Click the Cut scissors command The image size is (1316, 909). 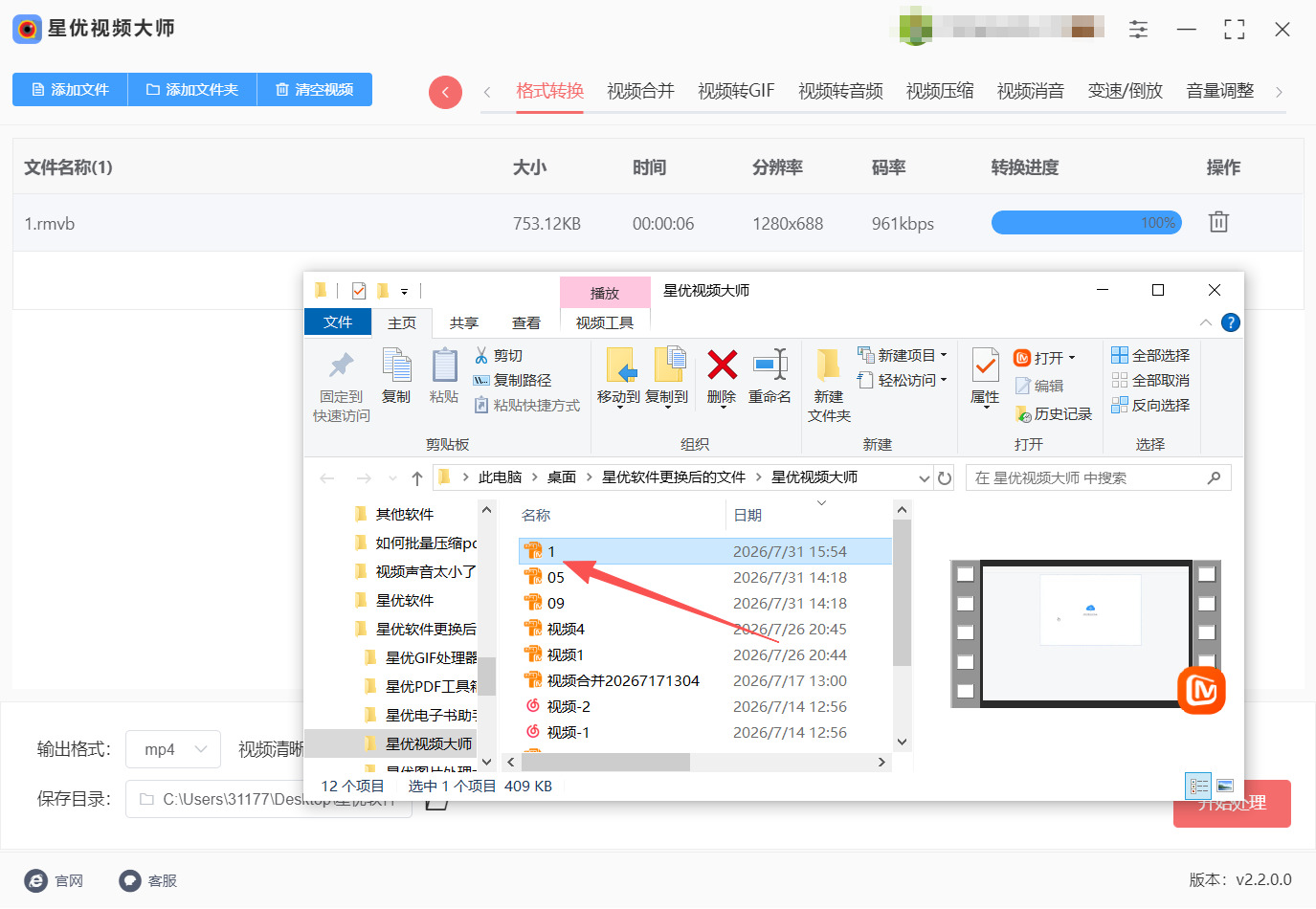pos(499,356)
